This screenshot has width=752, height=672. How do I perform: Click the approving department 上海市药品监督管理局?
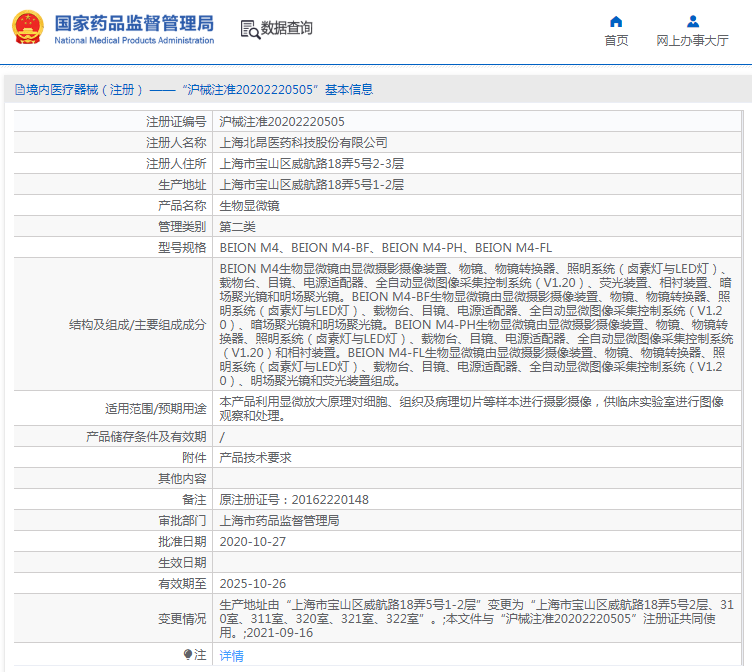(x=279, y=520)
